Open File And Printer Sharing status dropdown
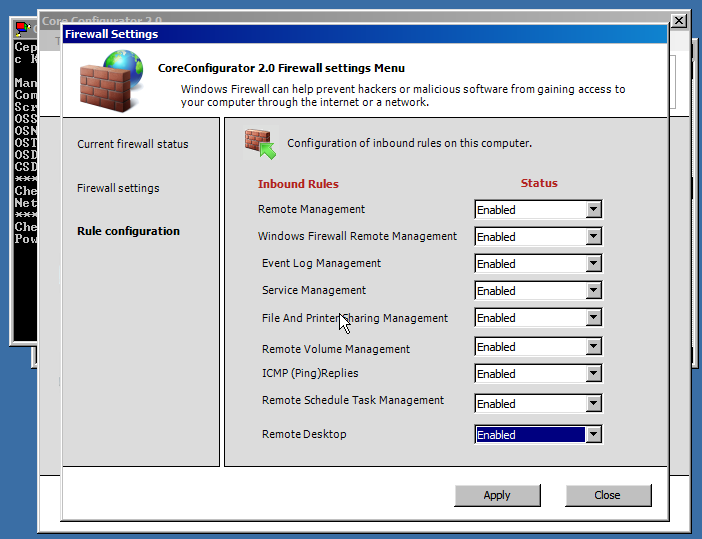Screen dimensions: 702x539 coord(594,318)
